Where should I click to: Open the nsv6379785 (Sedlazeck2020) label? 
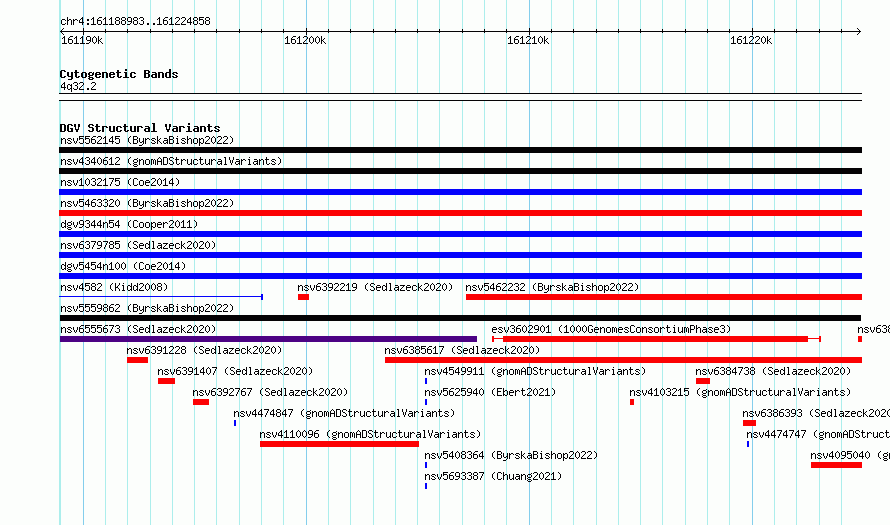click(x=138, y=245)
